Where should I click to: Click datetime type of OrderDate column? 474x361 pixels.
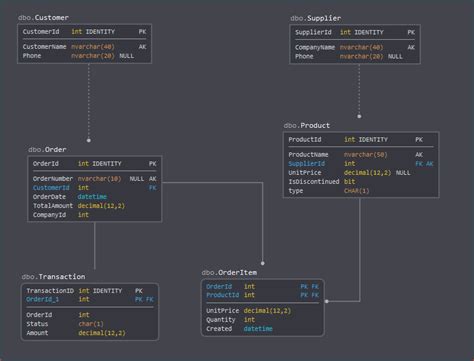(x=92, y=197)
